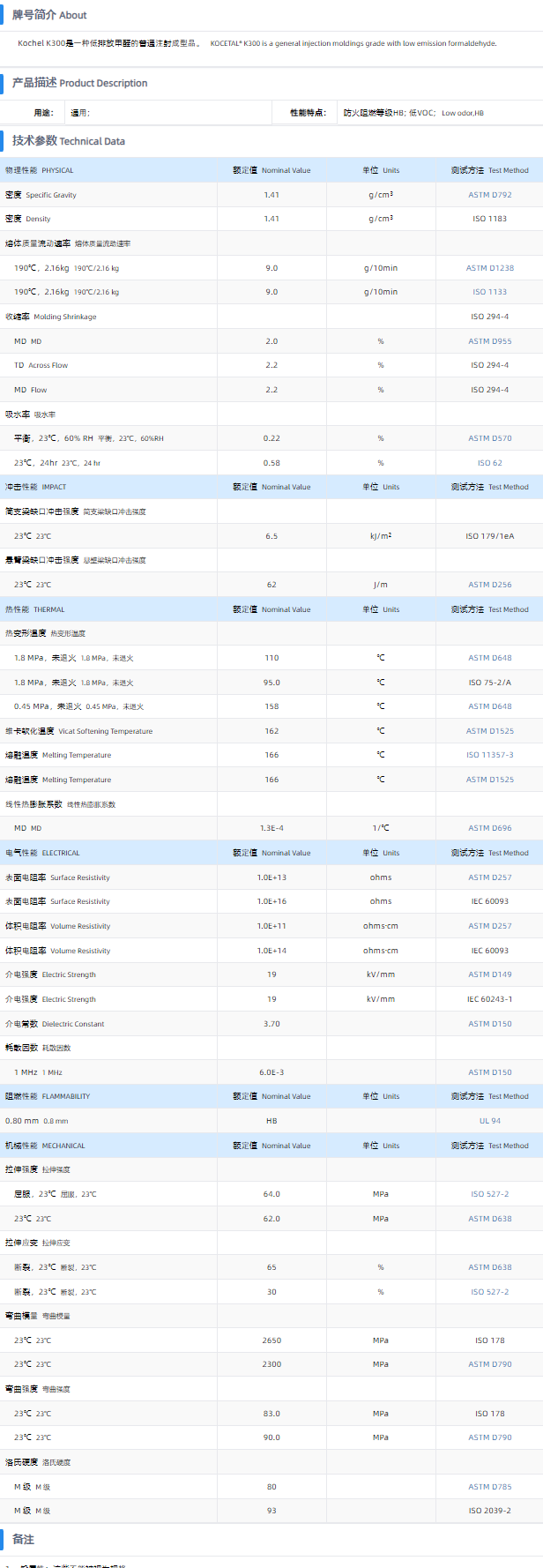This screenshot has height=1568, width=543.
Task: Click the 电气性能 ELECTRICAL section header
Action: (42, 853)
